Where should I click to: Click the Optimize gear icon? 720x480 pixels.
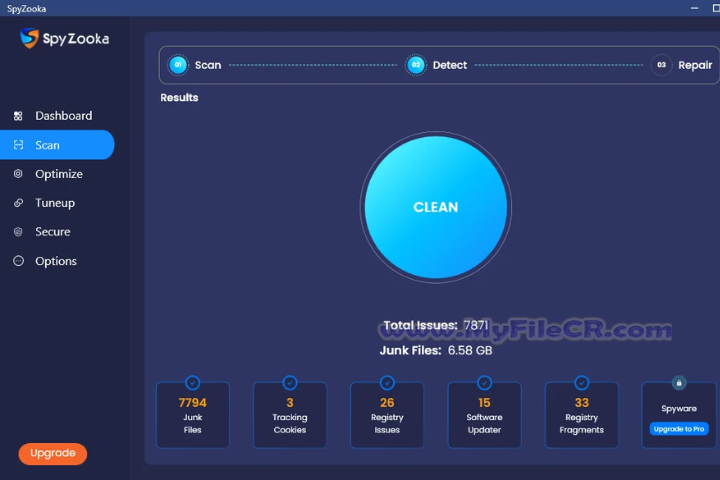(18, 174)
